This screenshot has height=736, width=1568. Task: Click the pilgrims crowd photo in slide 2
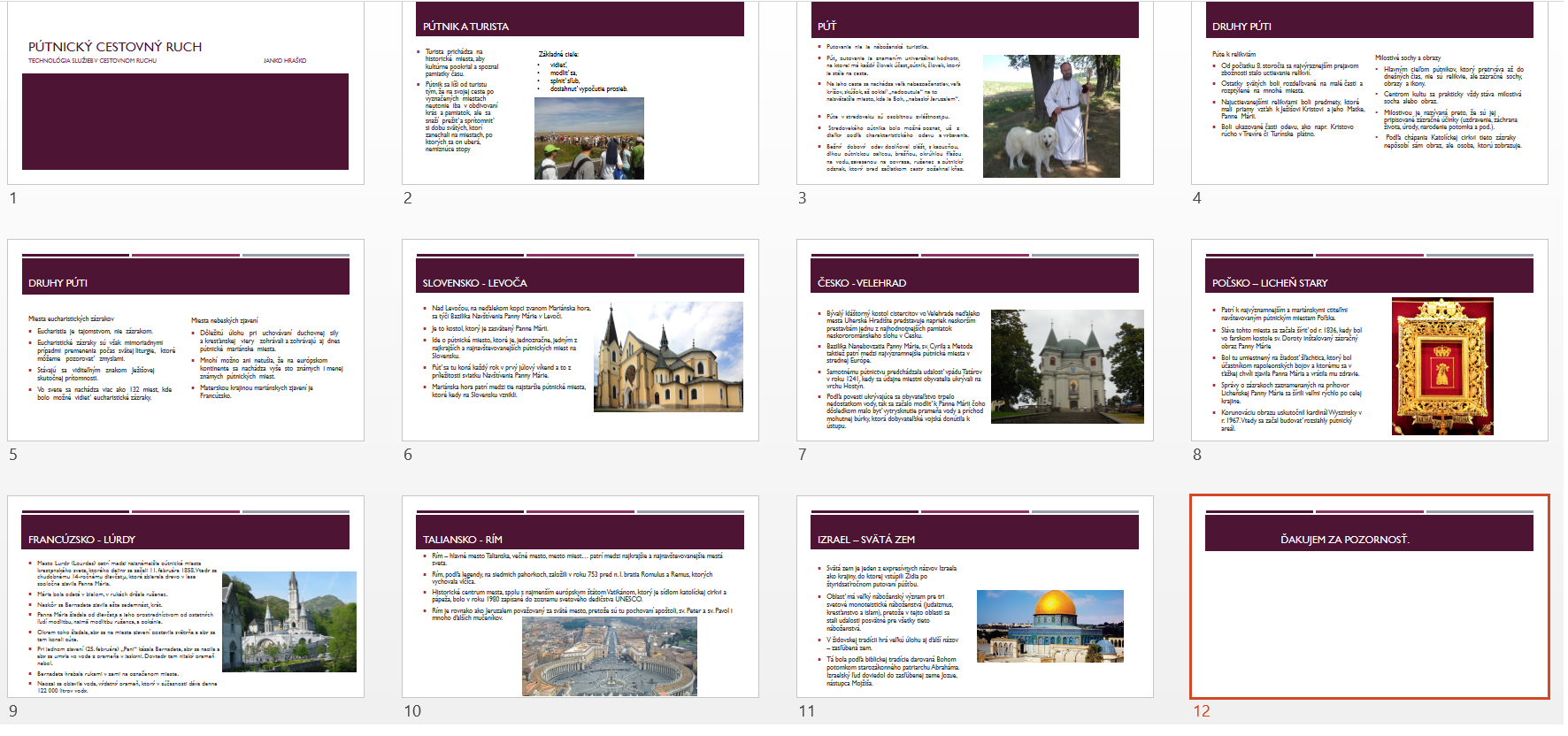tap(589, 139)
